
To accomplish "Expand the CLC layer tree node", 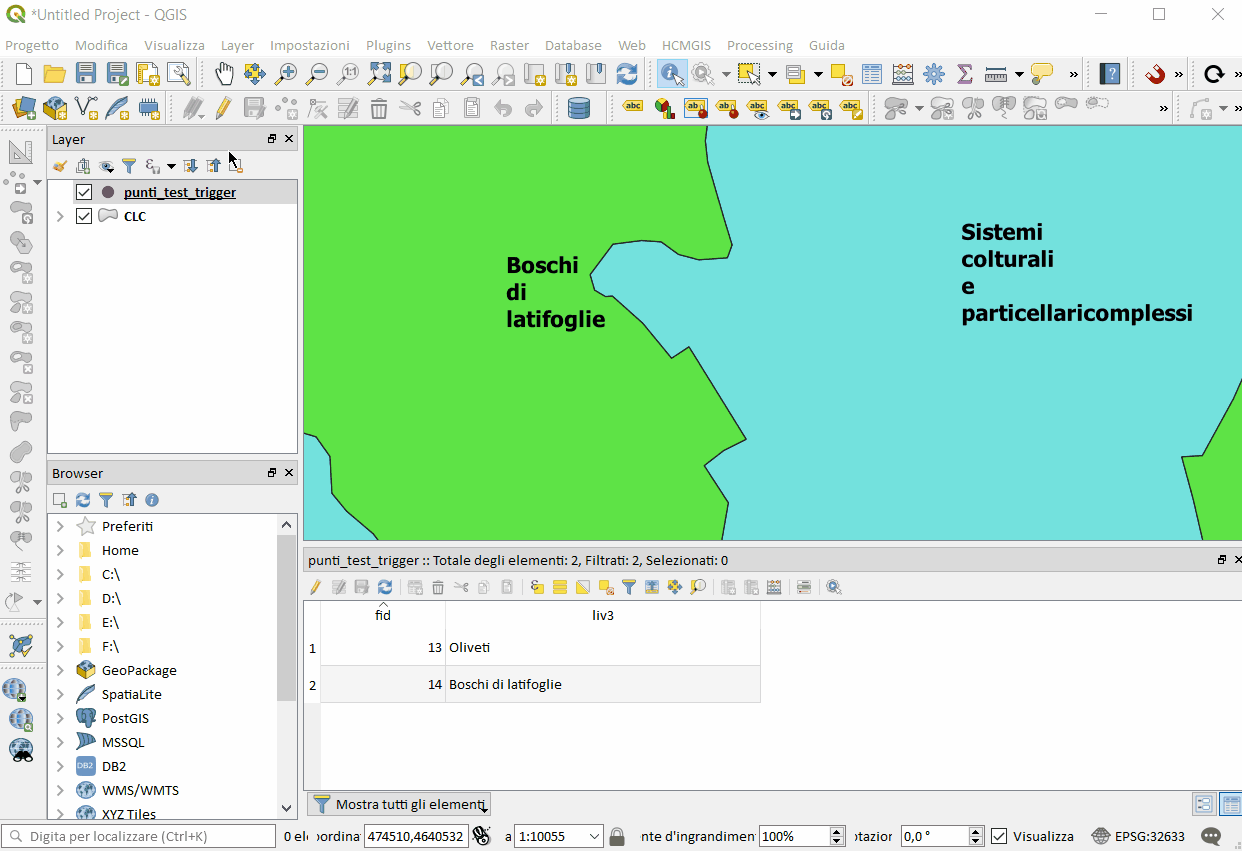I will coord(60,216).
